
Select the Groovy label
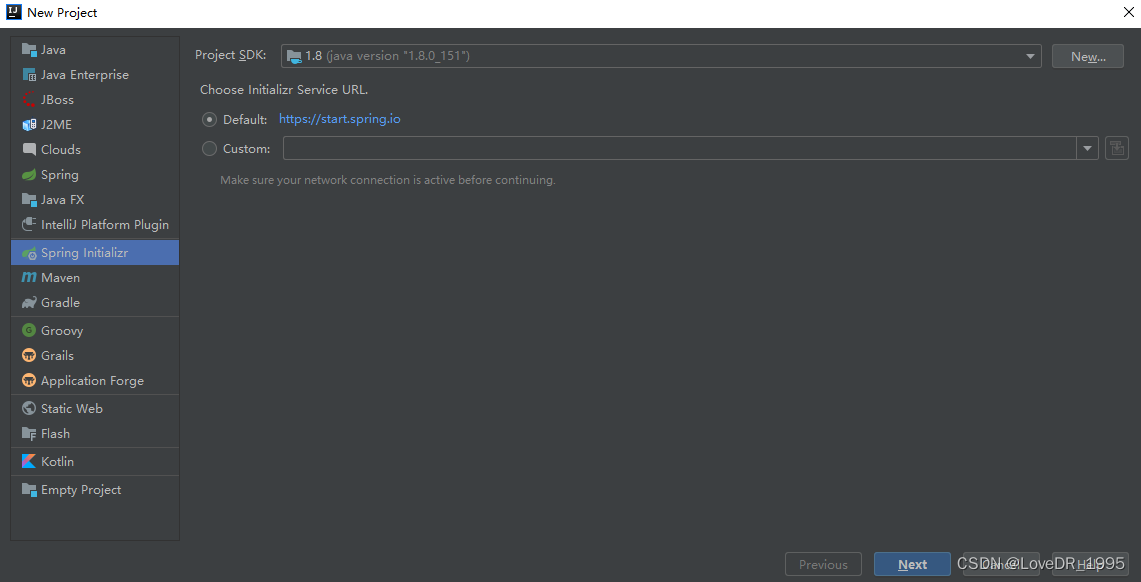[x=62, y=330]
